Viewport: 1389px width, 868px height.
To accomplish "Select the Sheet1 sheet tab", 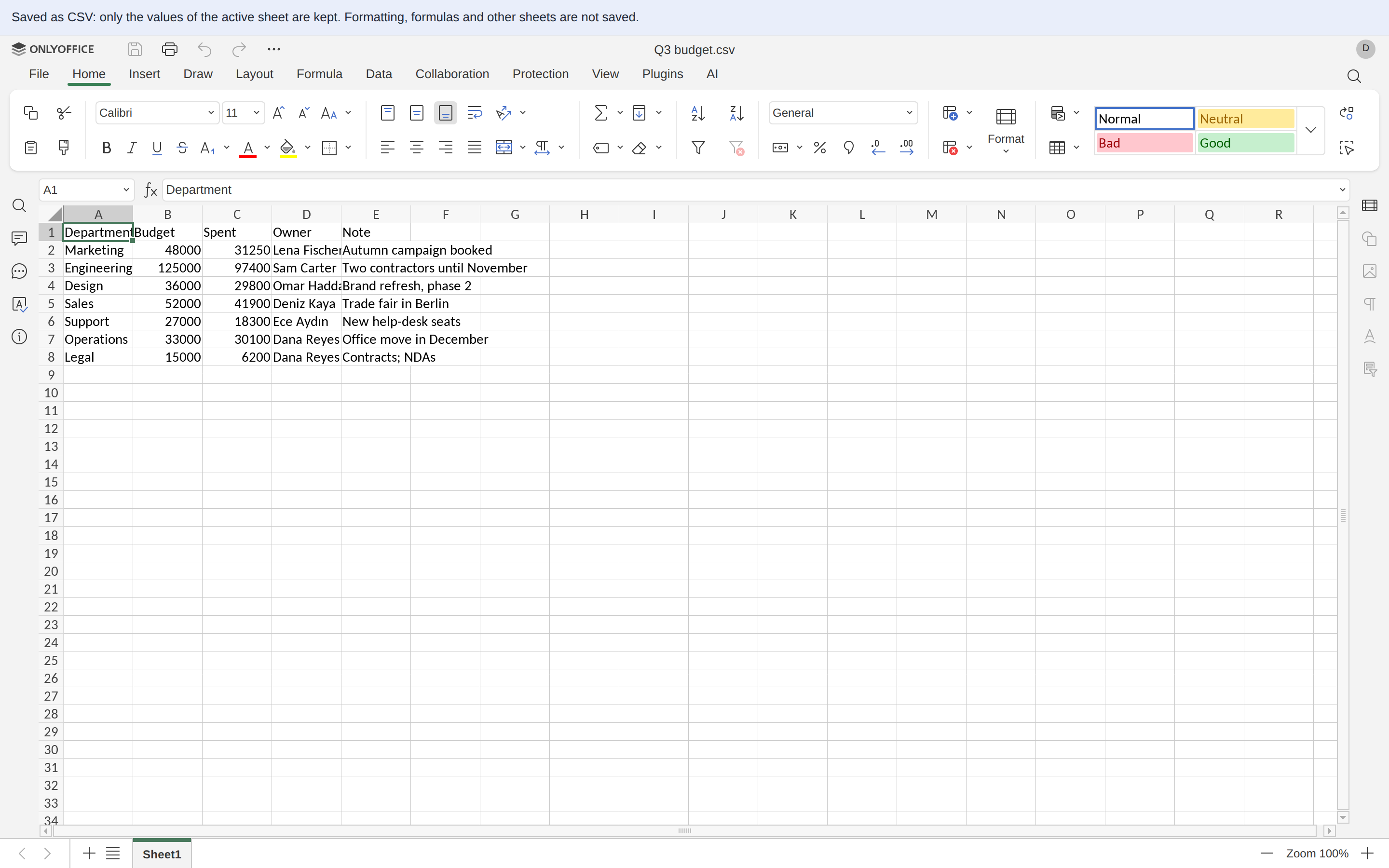I will tap(162, 854).
